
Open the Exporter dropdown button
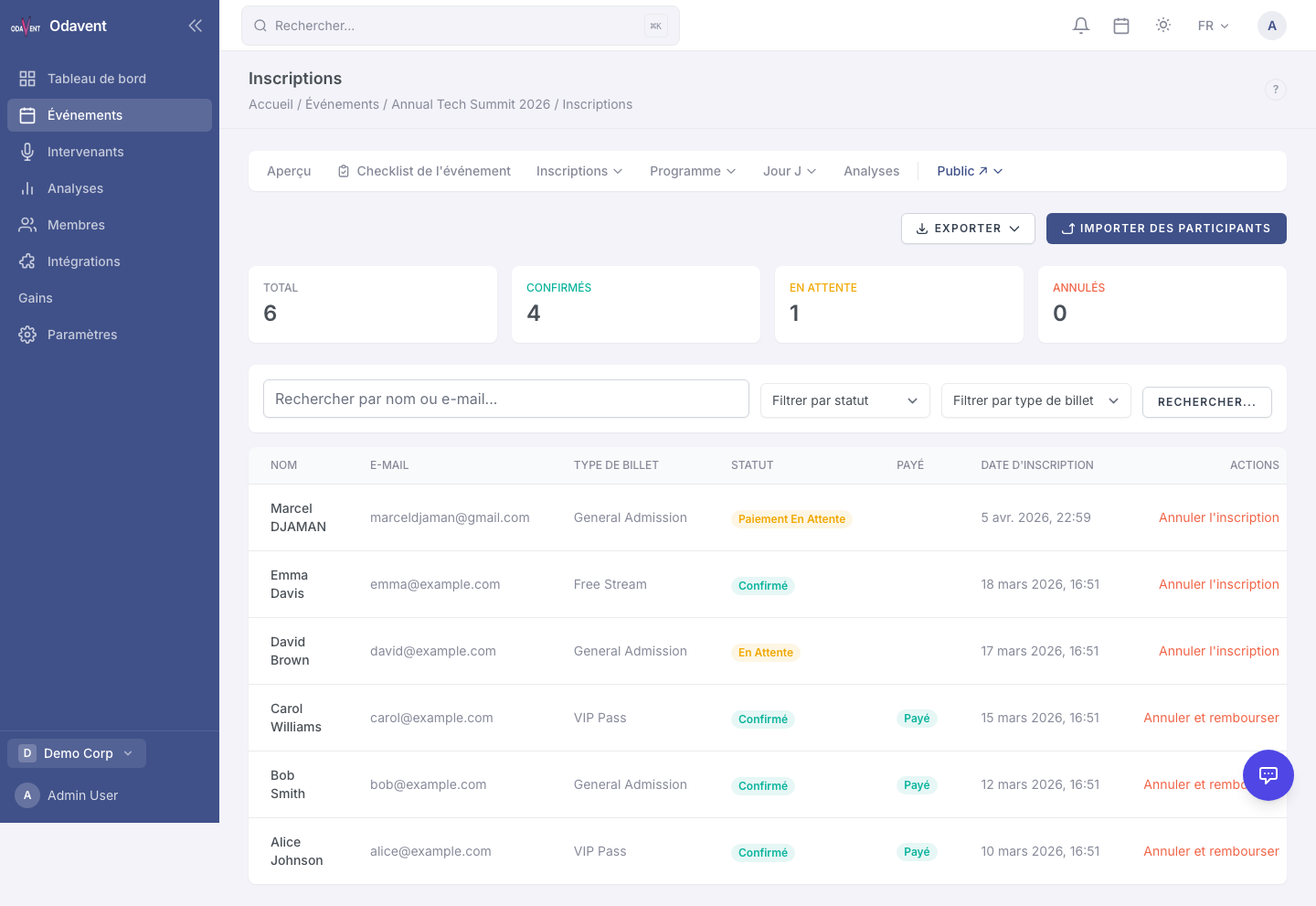pos(968,229)
